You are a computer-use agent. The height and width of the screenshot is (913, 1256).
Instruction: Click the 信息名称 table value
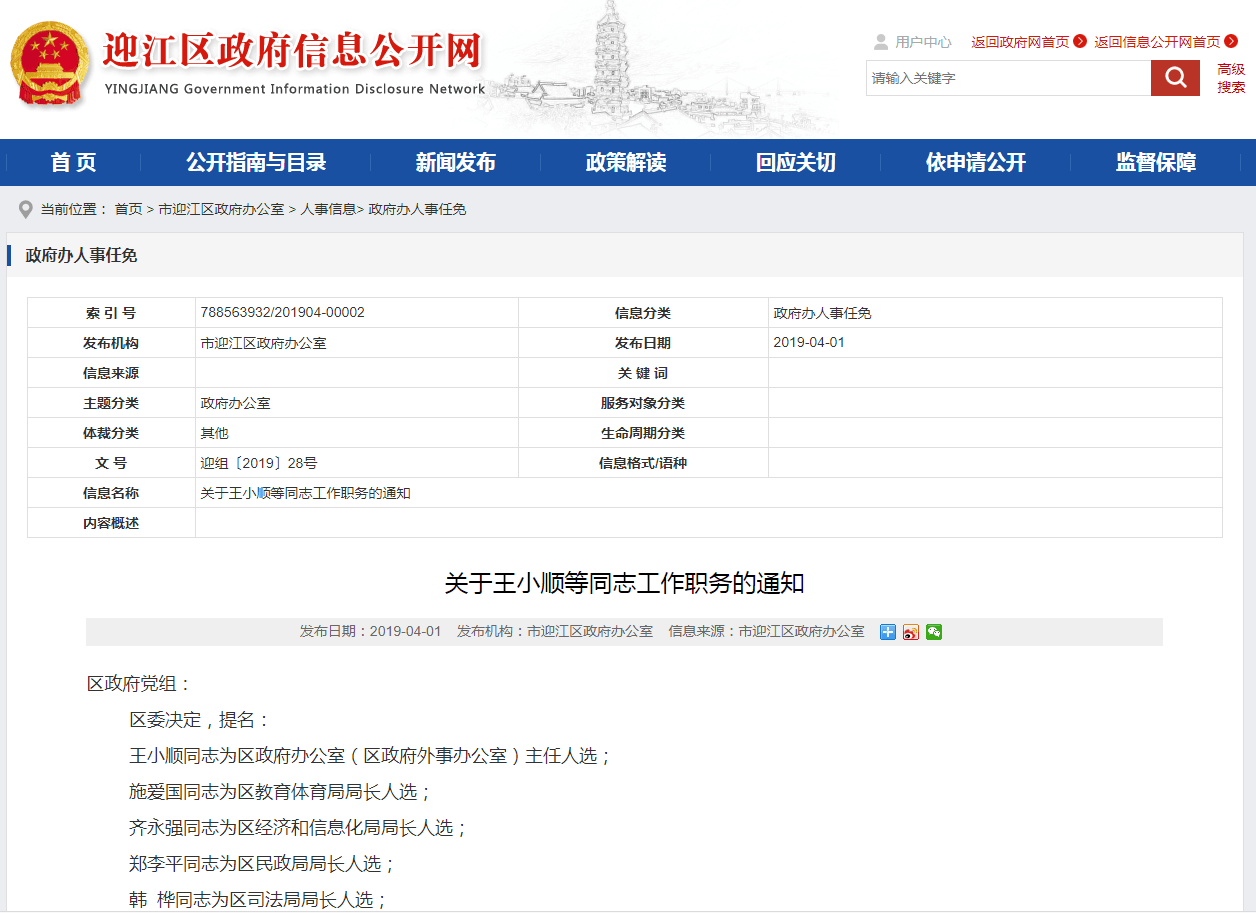pyautogui.click(x=306, y=493)
